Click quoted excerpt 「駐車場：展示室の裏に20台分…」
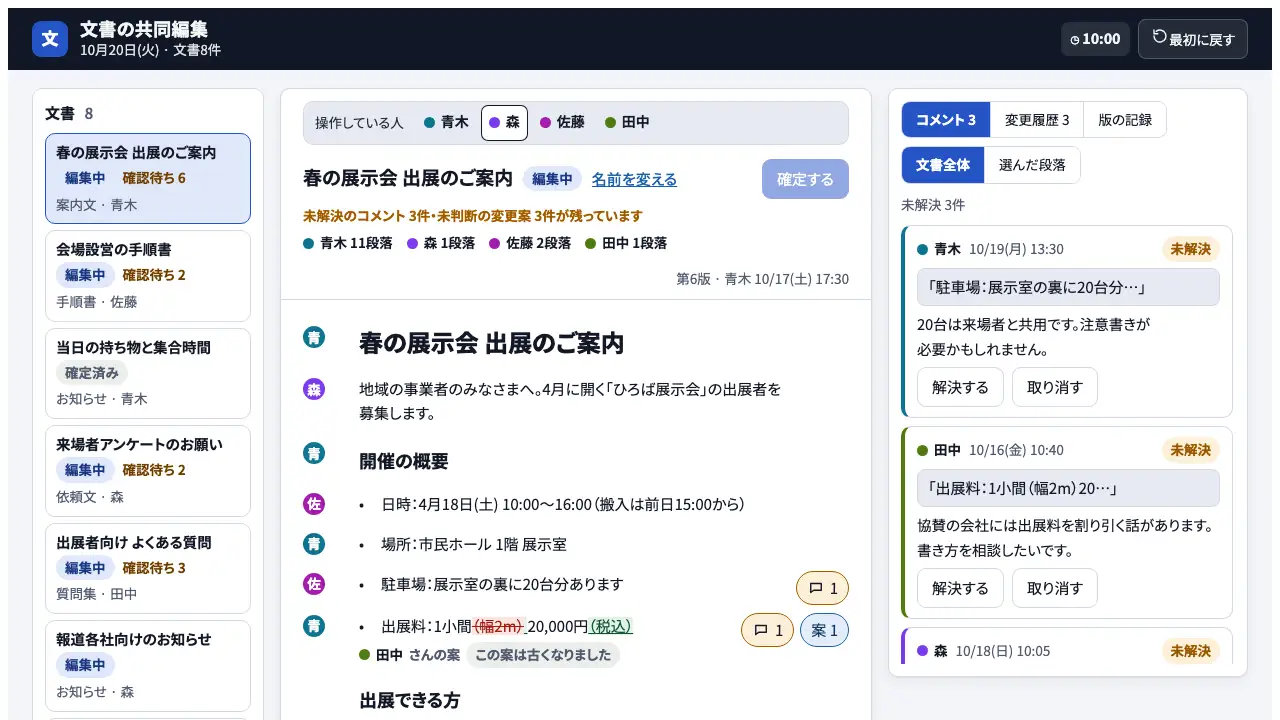Image resolution: width=1280 pixels, height=720 pixels. click(x=1068, y=287)
